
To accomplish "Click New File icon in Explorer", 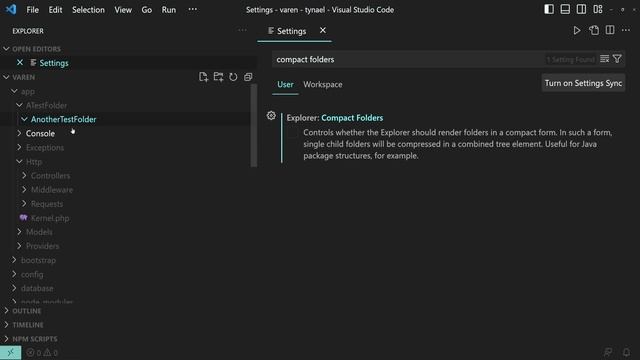I will pyautogui.click(x=203, y=77).
